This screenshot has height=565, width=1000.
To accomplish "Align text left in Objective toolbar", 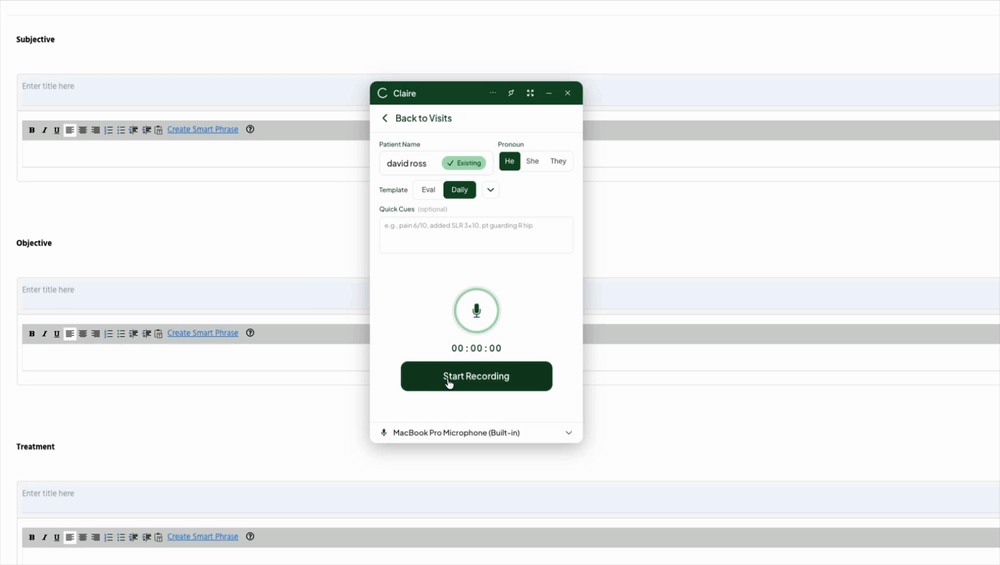I will tap(70, 334).
